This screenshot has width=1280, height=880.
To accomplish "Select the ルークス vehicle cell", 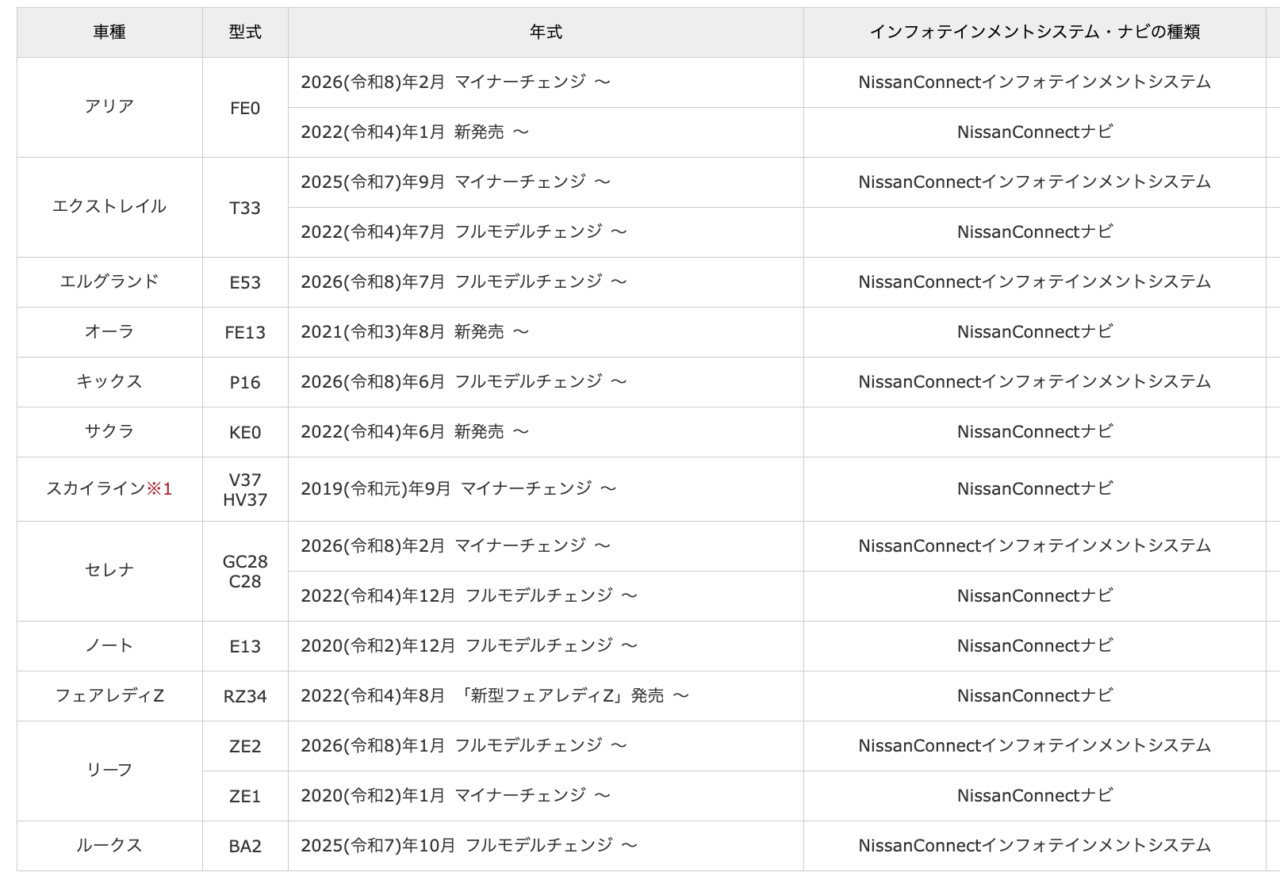I will pyautogui.click(x=110, y=846).
